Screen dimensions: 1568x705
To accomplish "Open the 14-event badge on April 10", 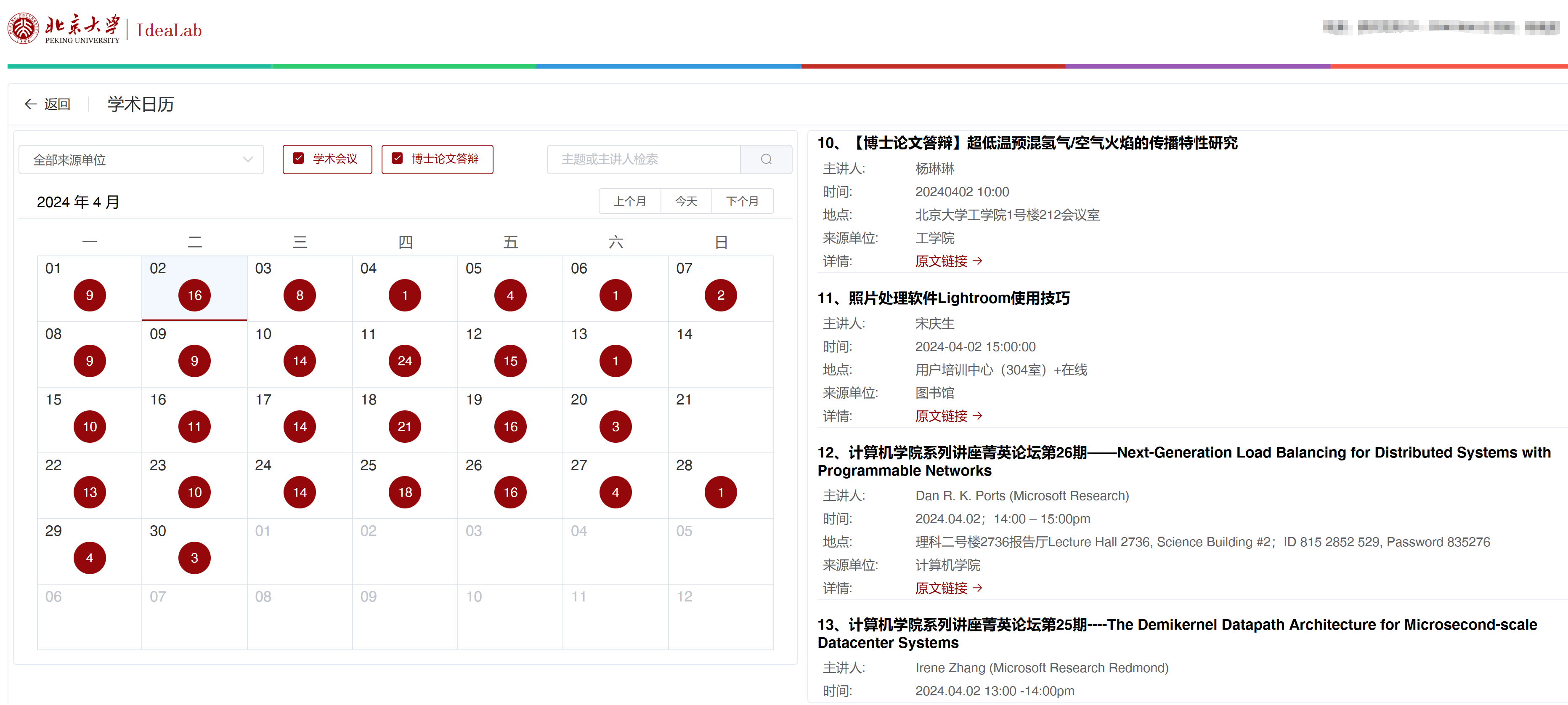I will 300,361.
